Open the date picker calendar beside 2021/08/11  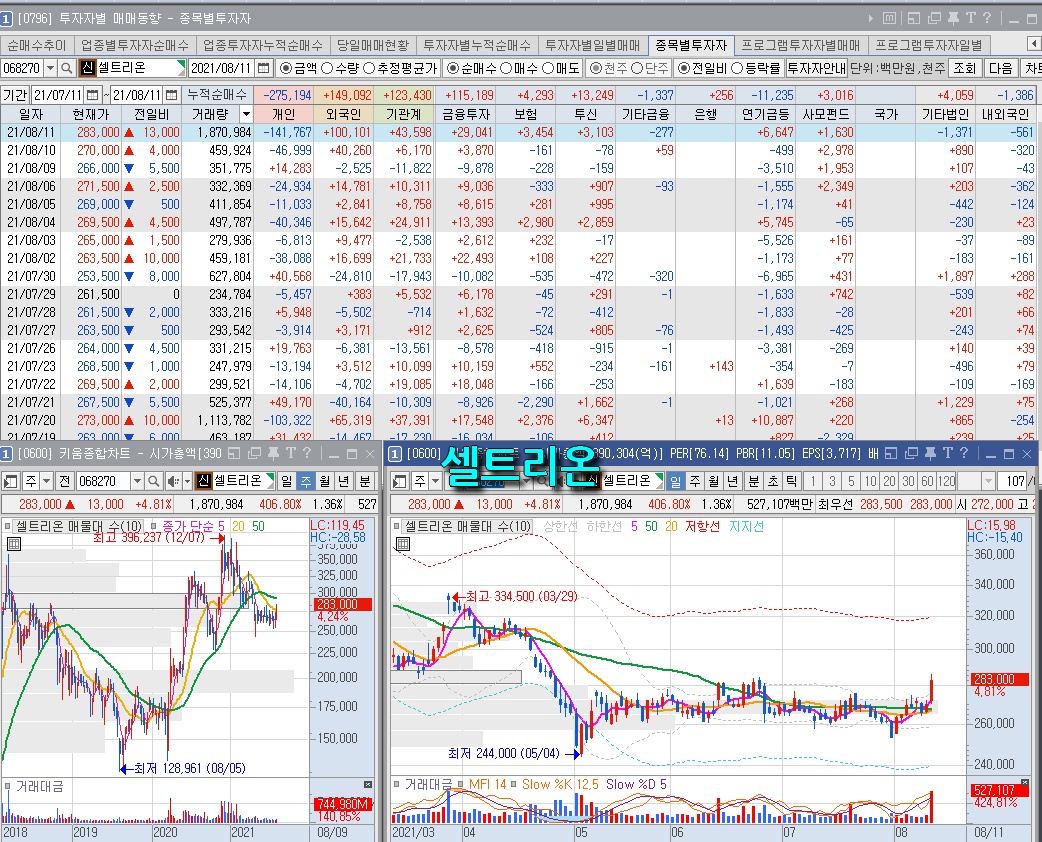pyautogui.click(x=264, y=68)
